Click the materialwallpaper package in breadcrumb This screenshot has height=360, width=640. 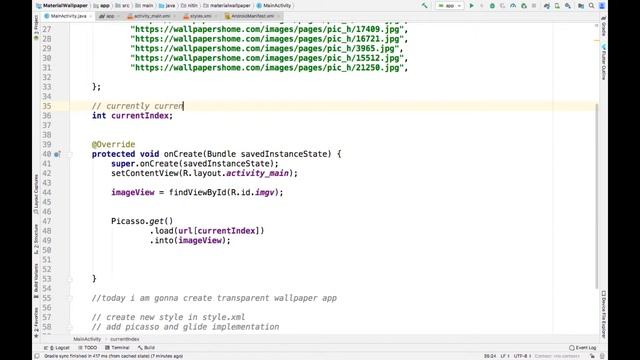[227, 6]
